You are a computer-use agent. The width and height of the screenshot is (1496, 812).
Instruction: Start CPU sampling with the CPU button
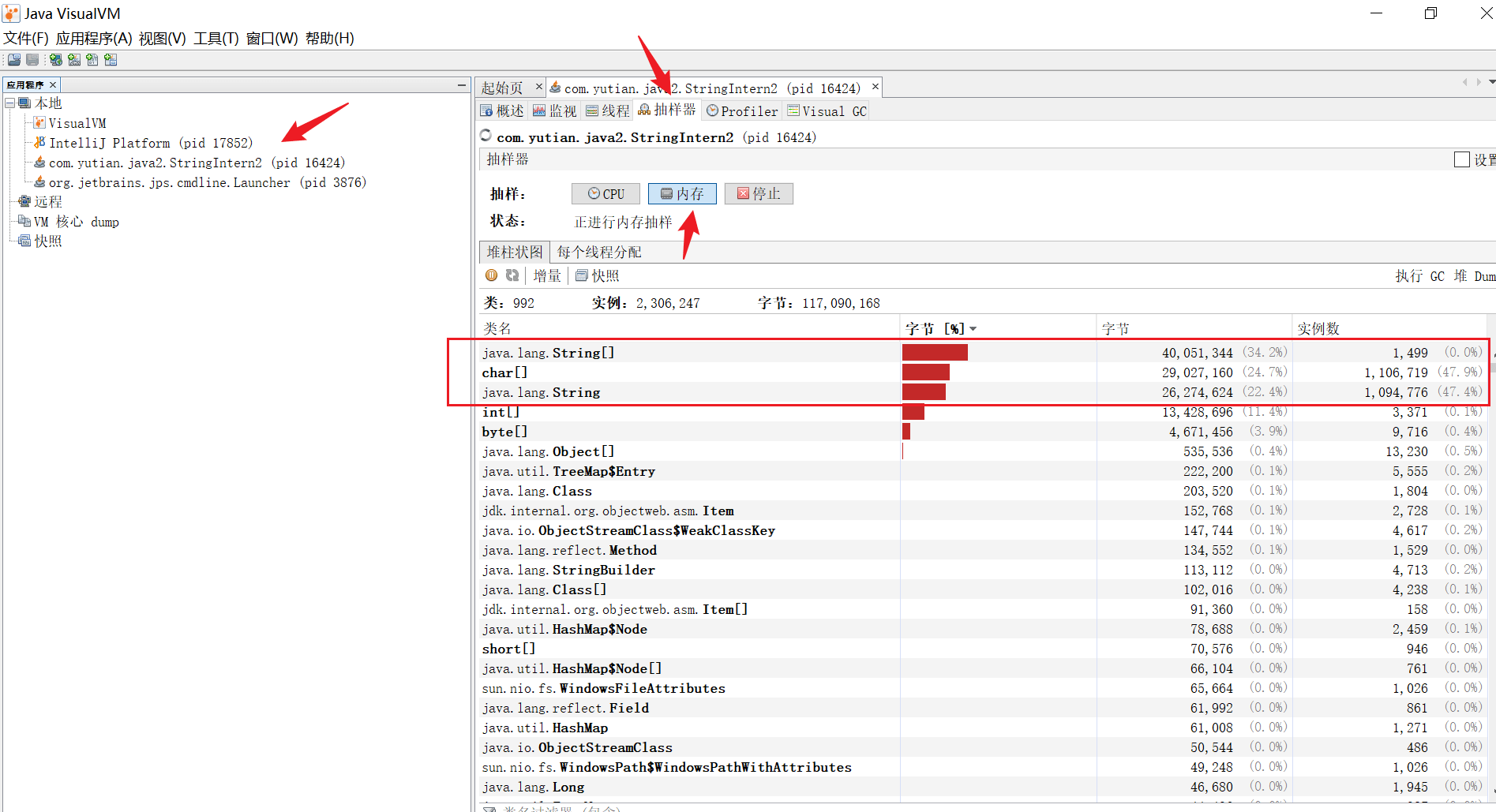[606, 194]
